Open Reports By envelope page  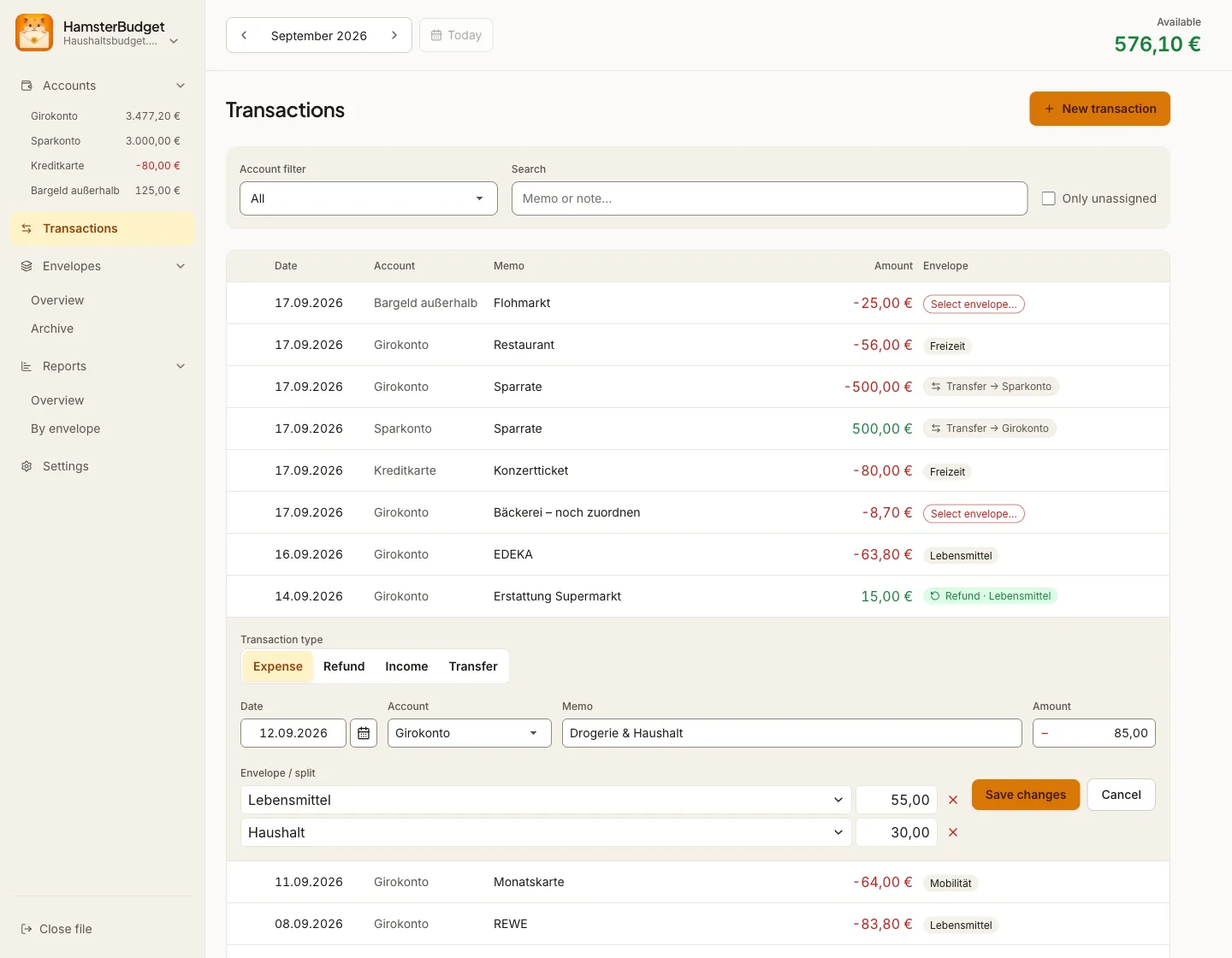tap(66, 429)
